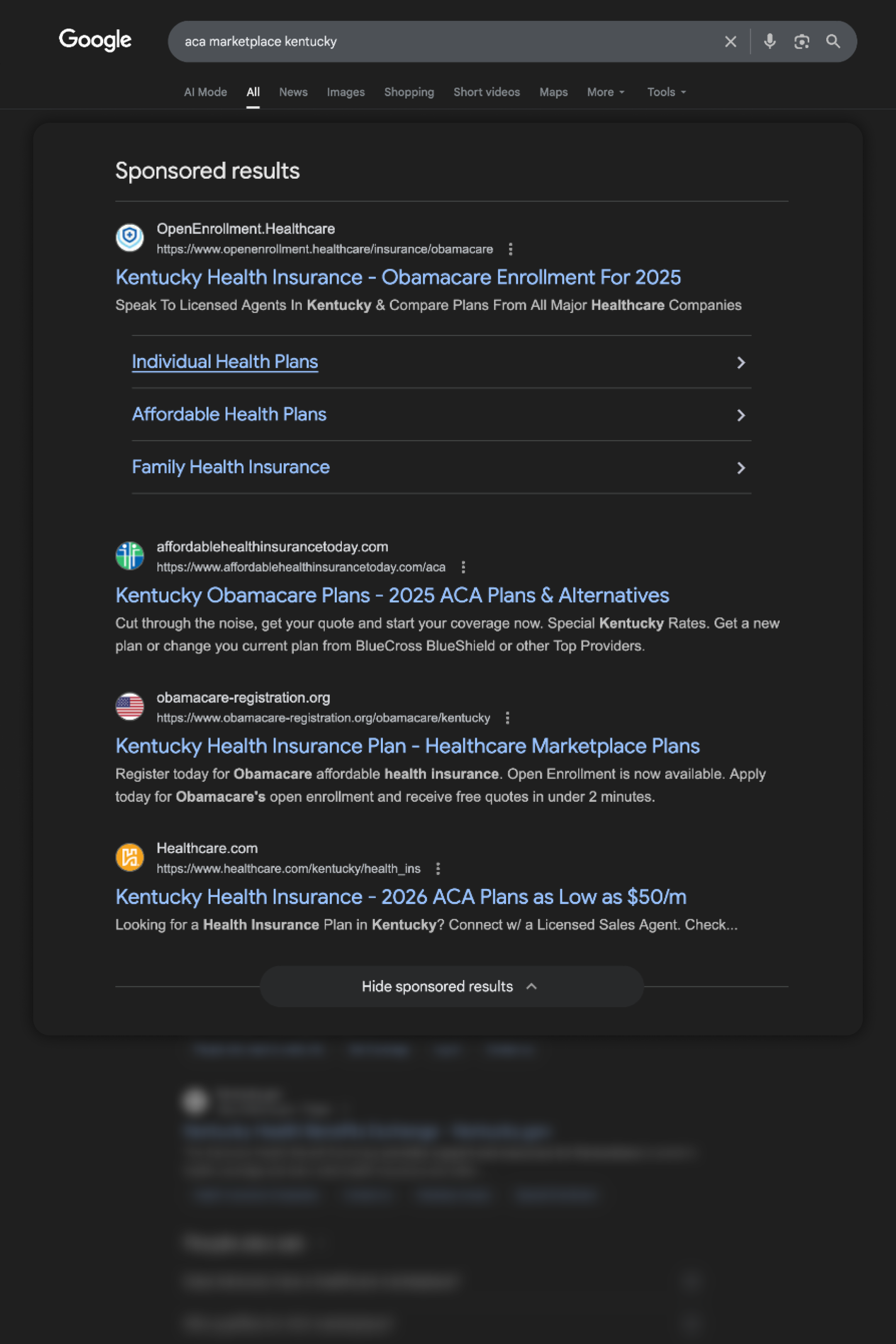Open Kentucky Obamacare Plans 2025 ACA link

(x=392, y=595)
